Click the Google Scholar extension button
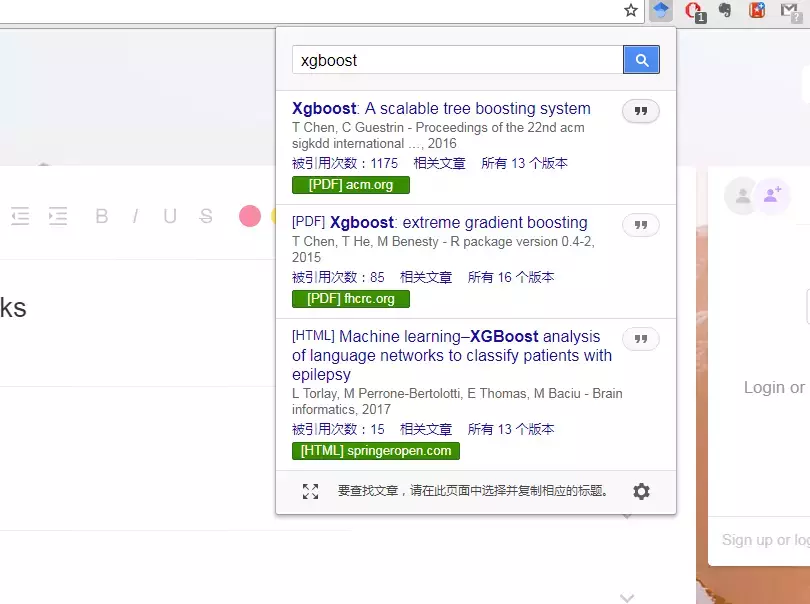The height and width of the screenshot is (604, 810). pyautogui.click(x=661, y=10)
